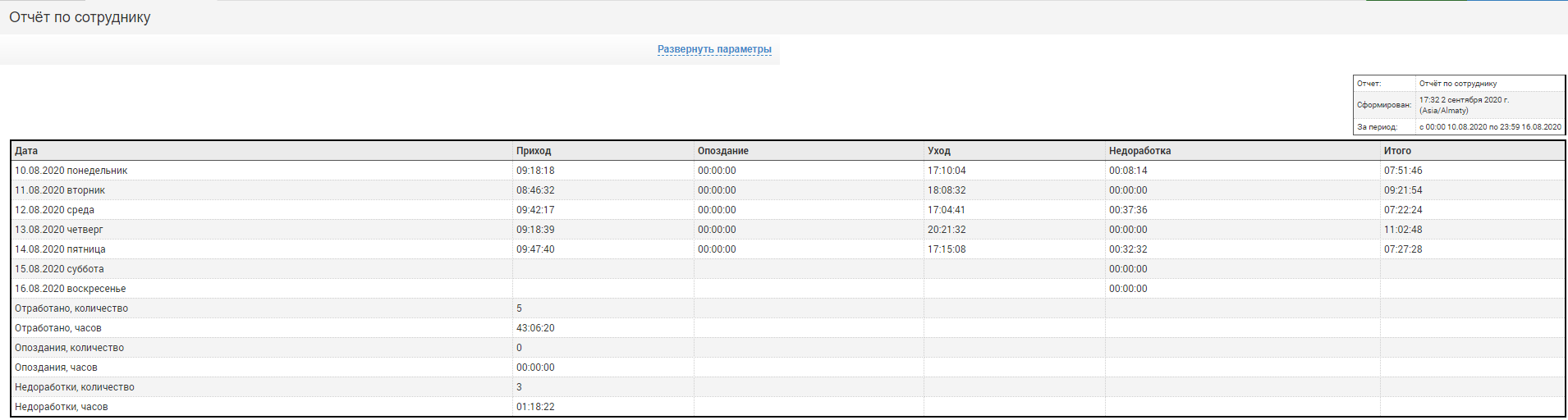
Task: Select arrival time 09:42:17 on Wednesday
Action: [535, 210]
